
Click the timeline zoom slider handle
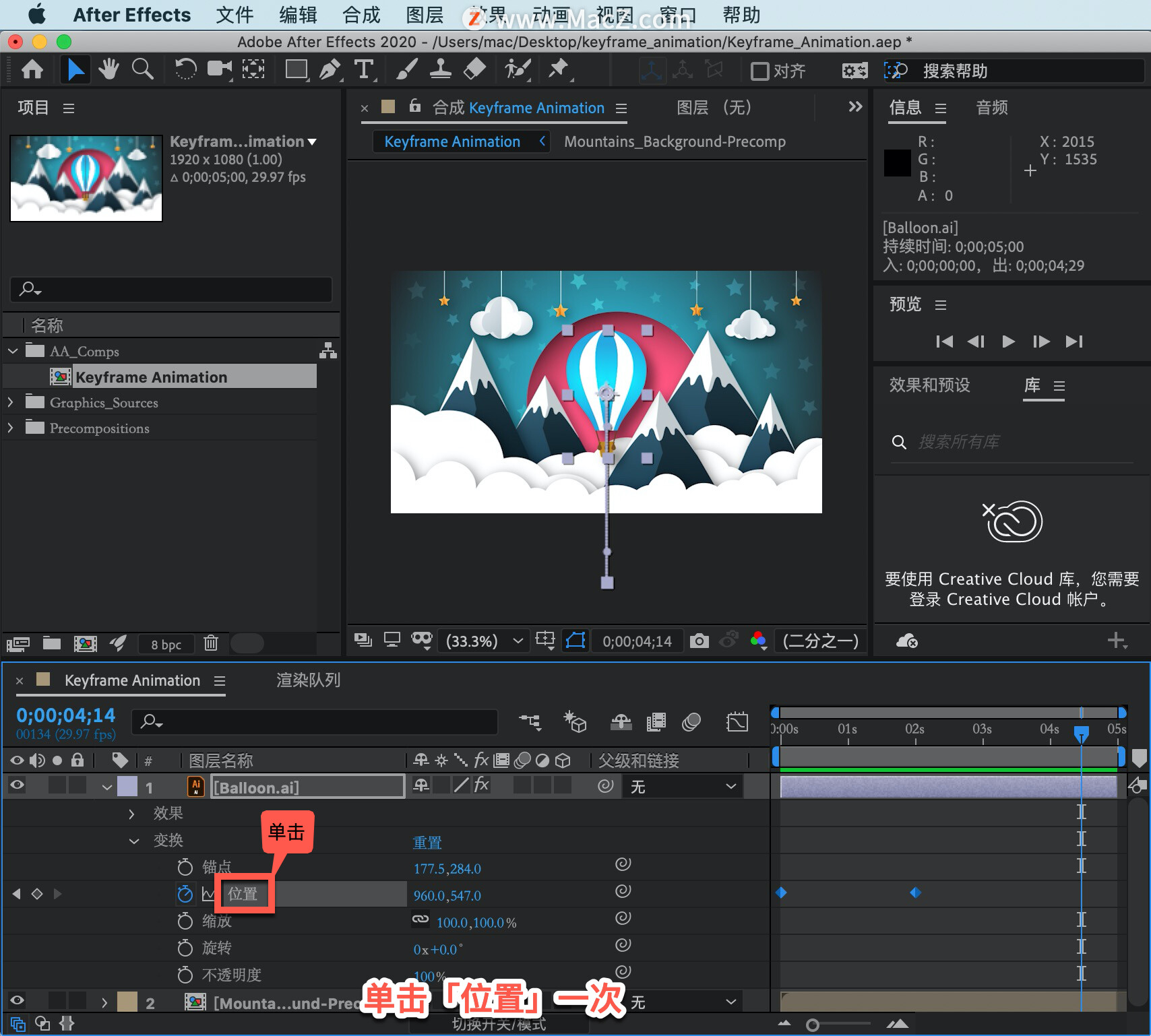pos(813,1025)
